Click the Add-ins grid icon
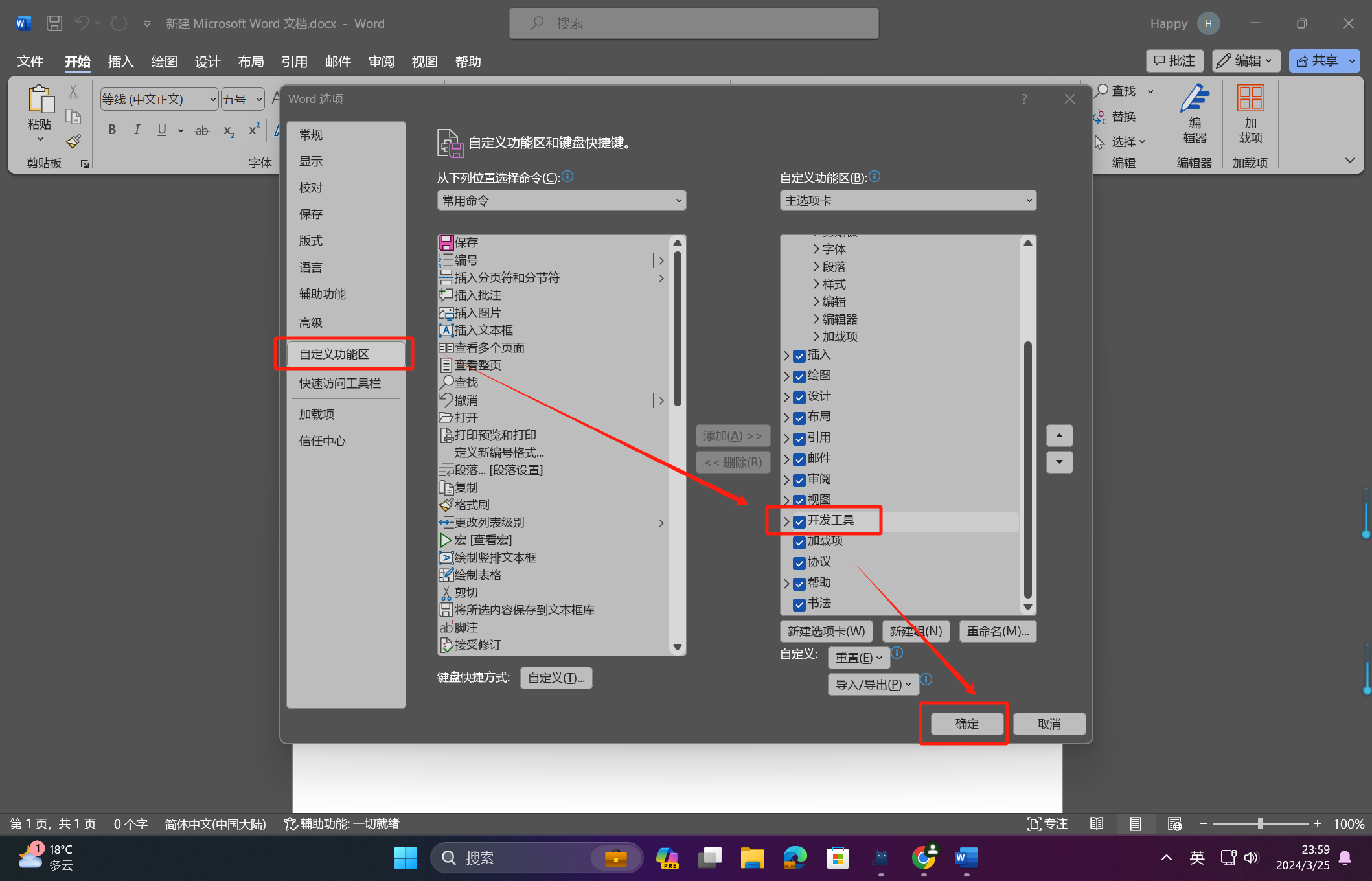Viewport: 1372px width, 881px height. [x=1250, y=98]
